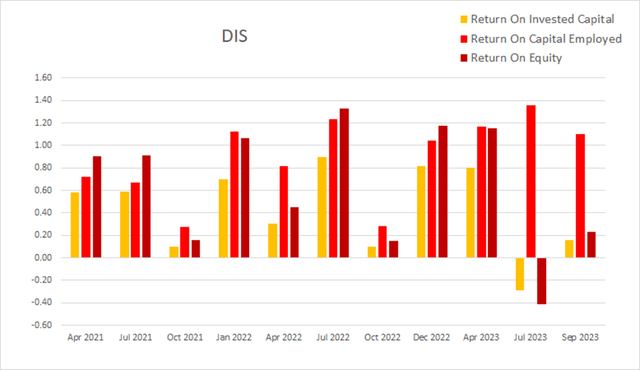
Task: Select the Jul 2021 dark red Equity bar
Action: coord(146,206)
